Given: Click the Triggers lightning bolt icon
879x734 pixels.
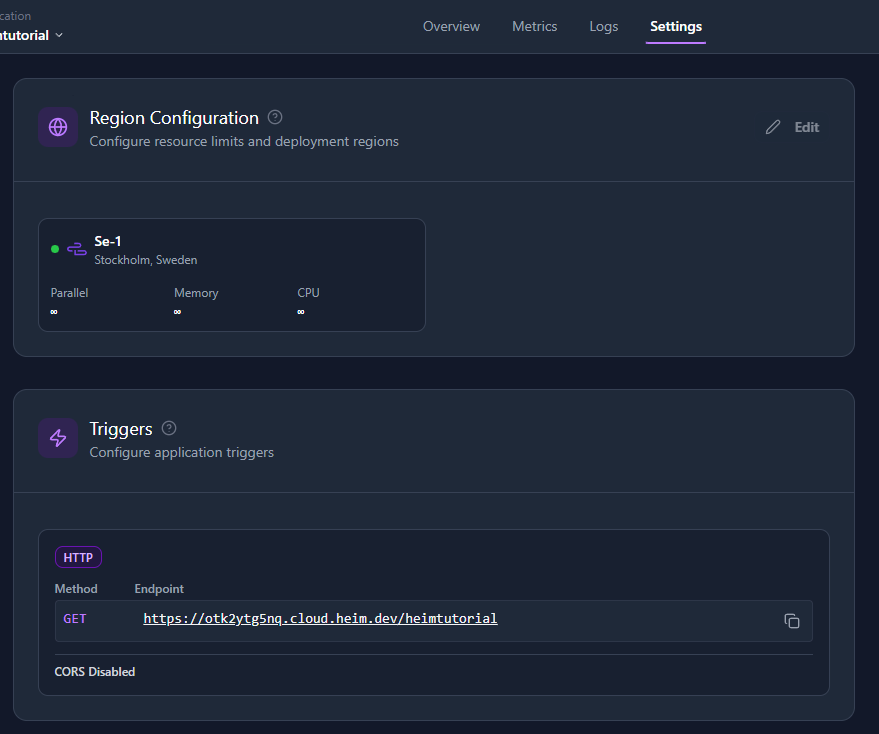Looking at the screenshot, I should pyautogui.click(x=58, y=438).
